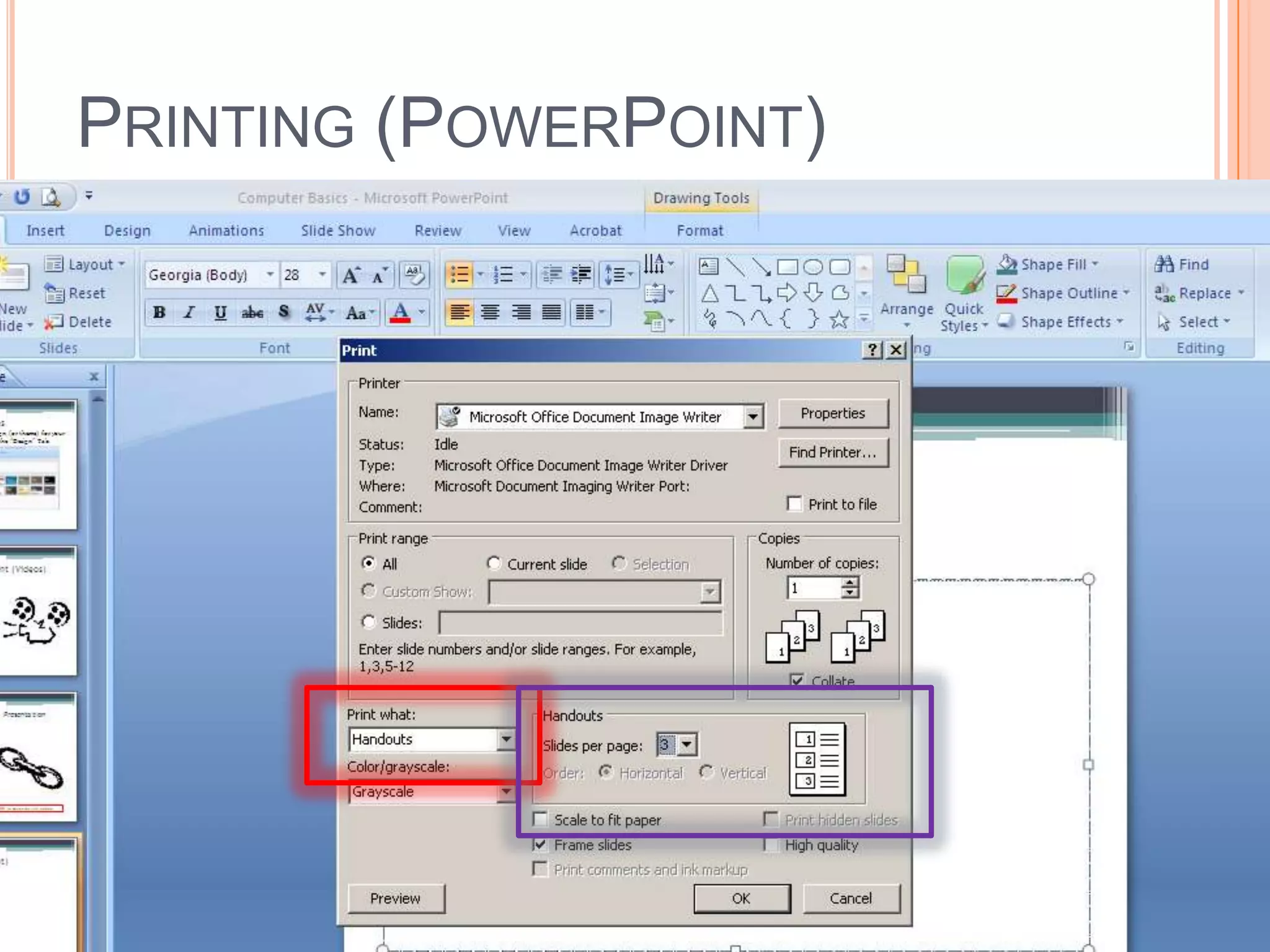Image resolution: width=1270 pixels, height=952 pixels.
Task: Click the Numbering list icon
Action: [x=503, y=275]
